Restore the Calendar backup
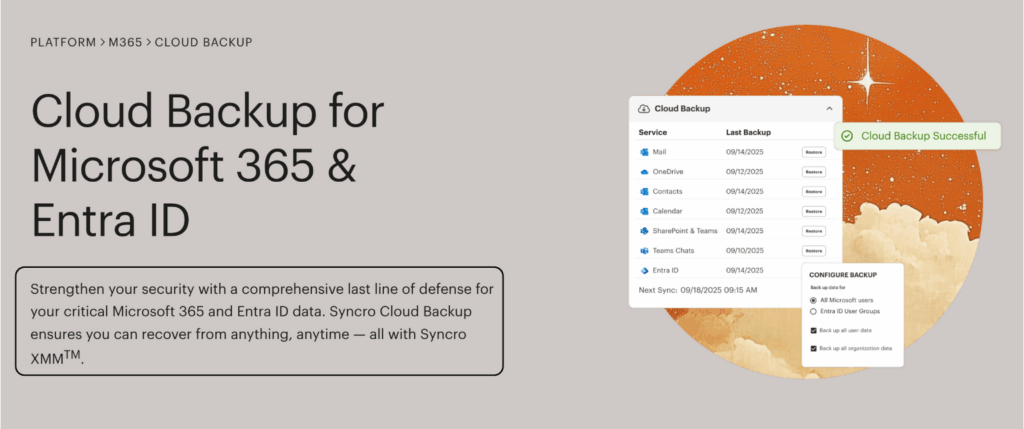Screen dimensions: 1024x429 (x=814, y=211)
